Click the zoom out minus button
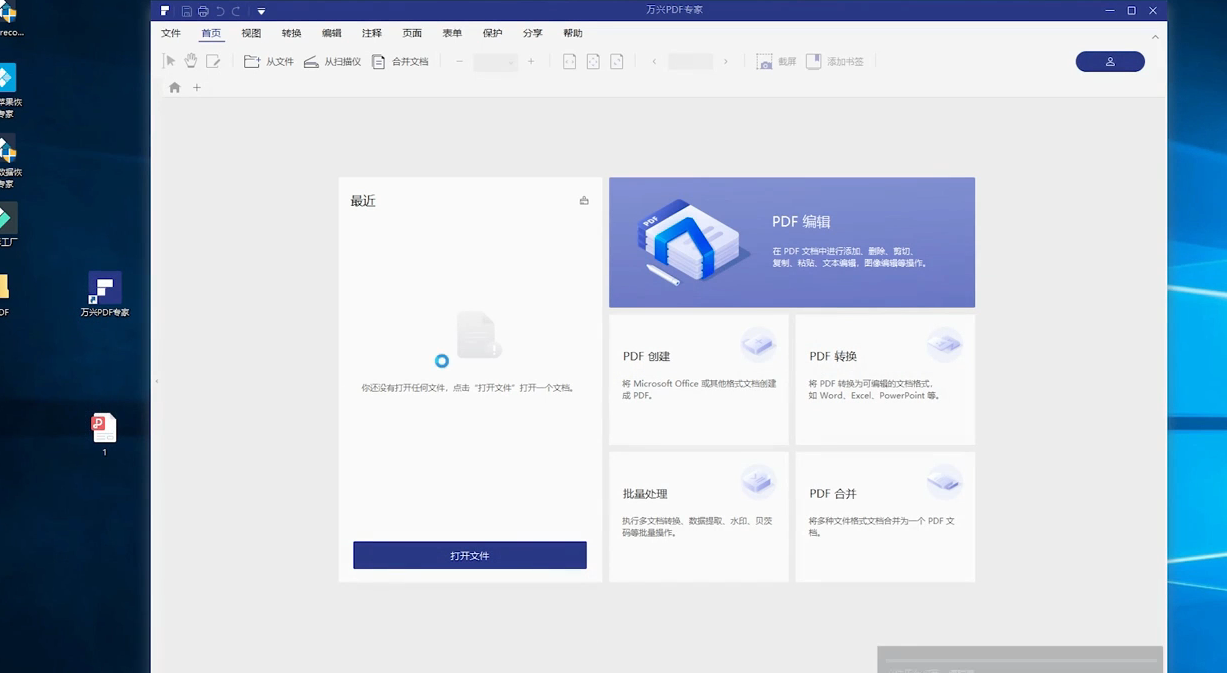Viewport: 1227px width, 673px height. pyautogui.click(x=459, y=61)
